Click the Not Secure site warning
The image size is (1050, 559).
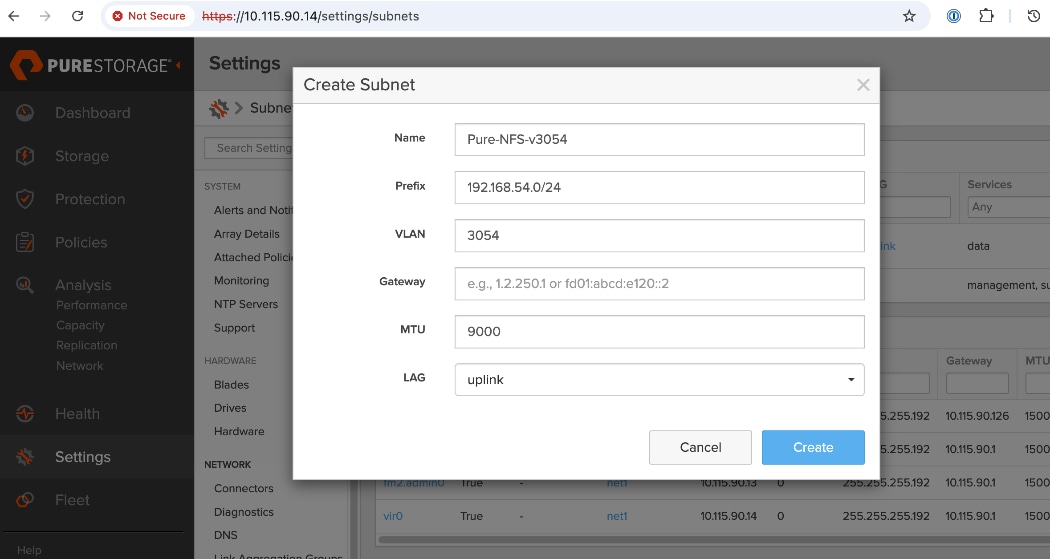(x=149, y=16)
